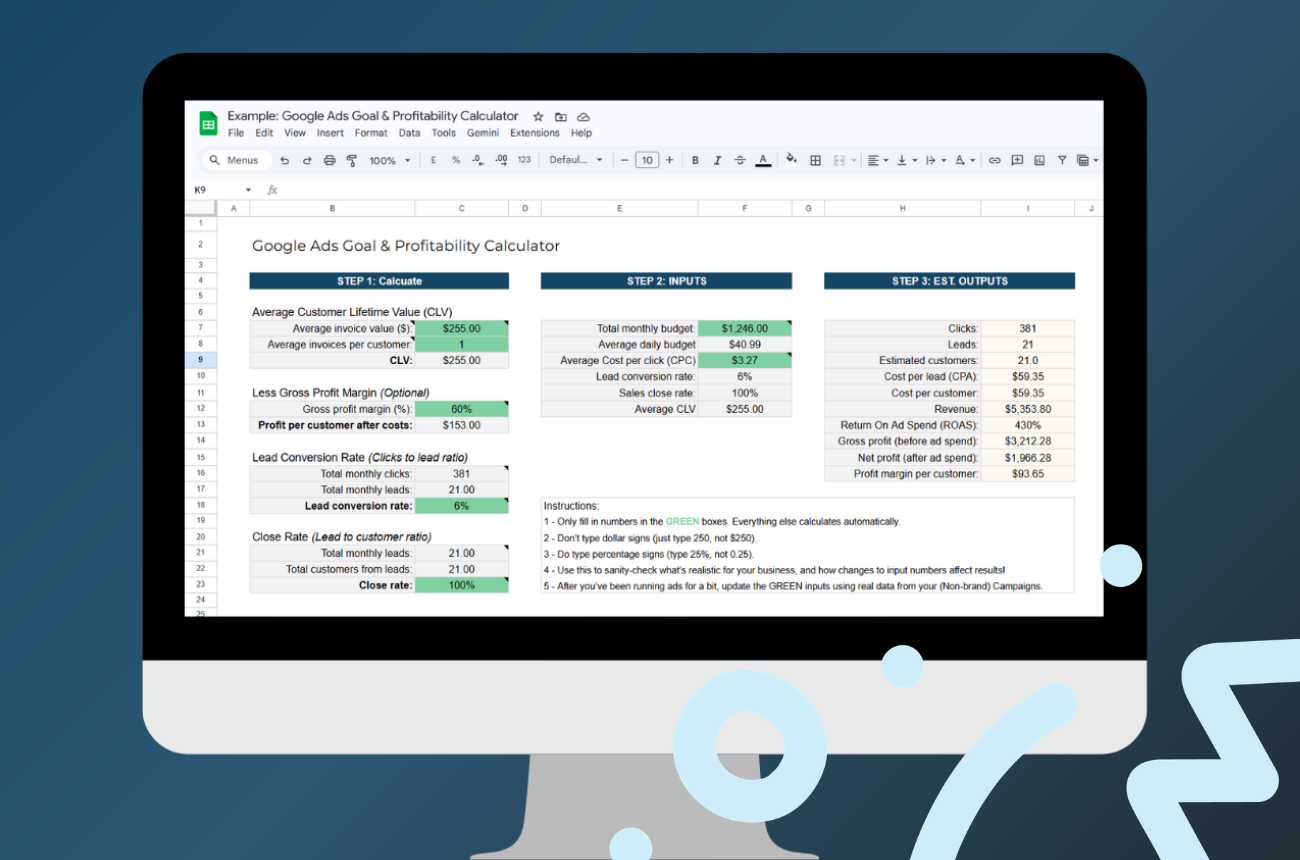Open the Help menu
Image resolution: width=1300 pixels, height=860 pixels.
(x=581, y=133)
